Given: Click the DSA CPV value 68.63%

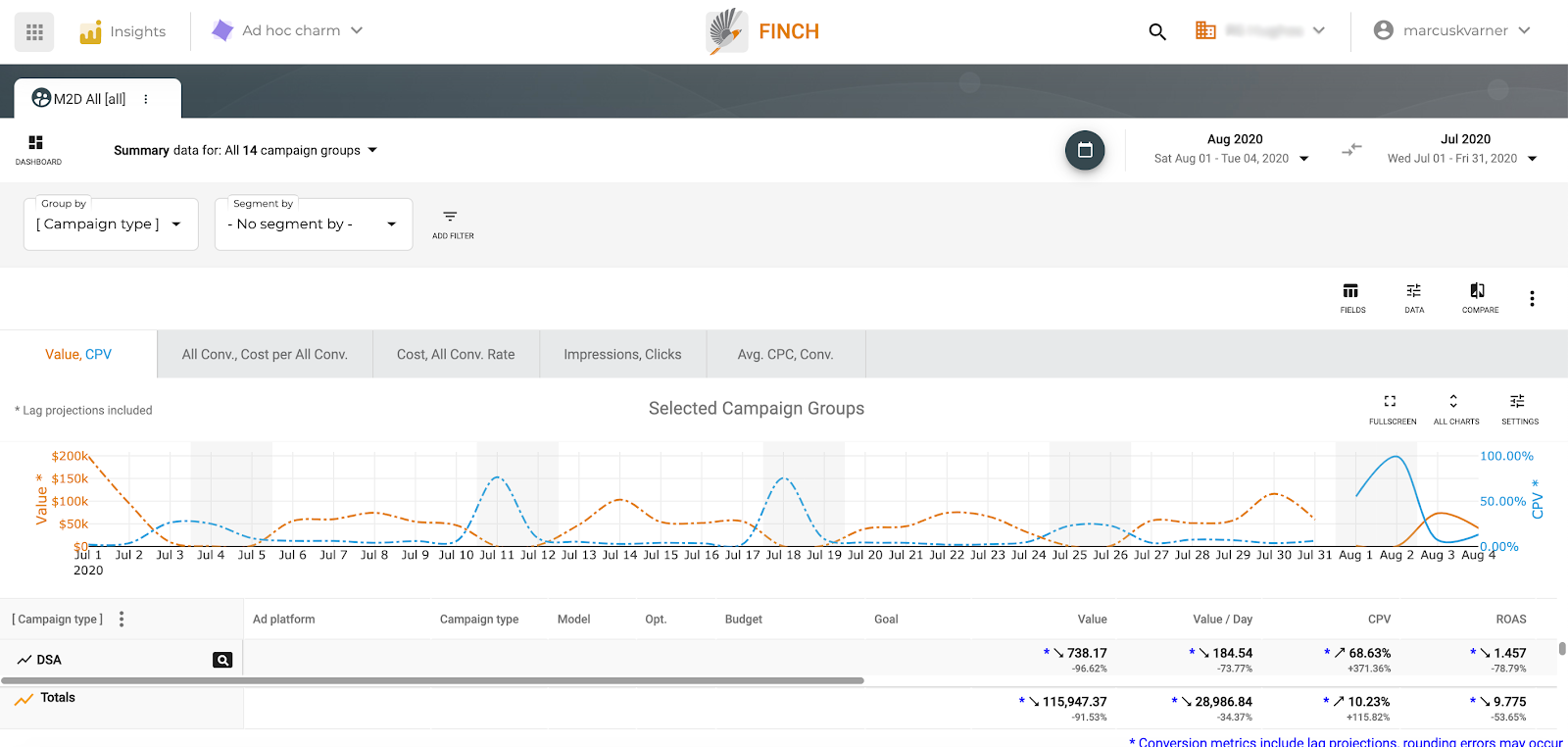Looking at the screenshot, I should point(1370,653).
